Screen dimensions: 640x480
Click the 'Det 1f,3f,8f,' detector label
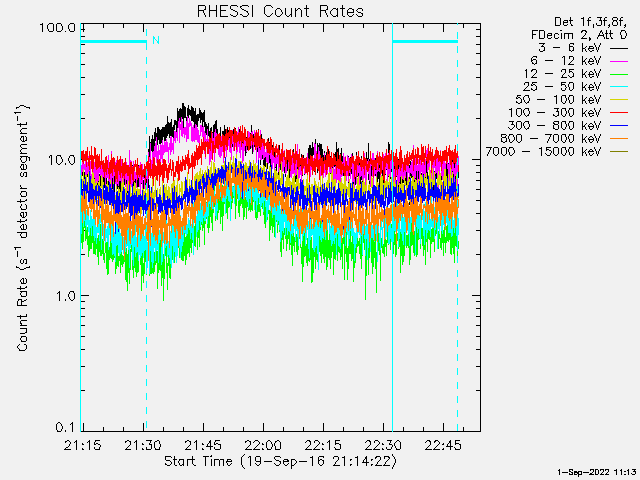(590, 22)
